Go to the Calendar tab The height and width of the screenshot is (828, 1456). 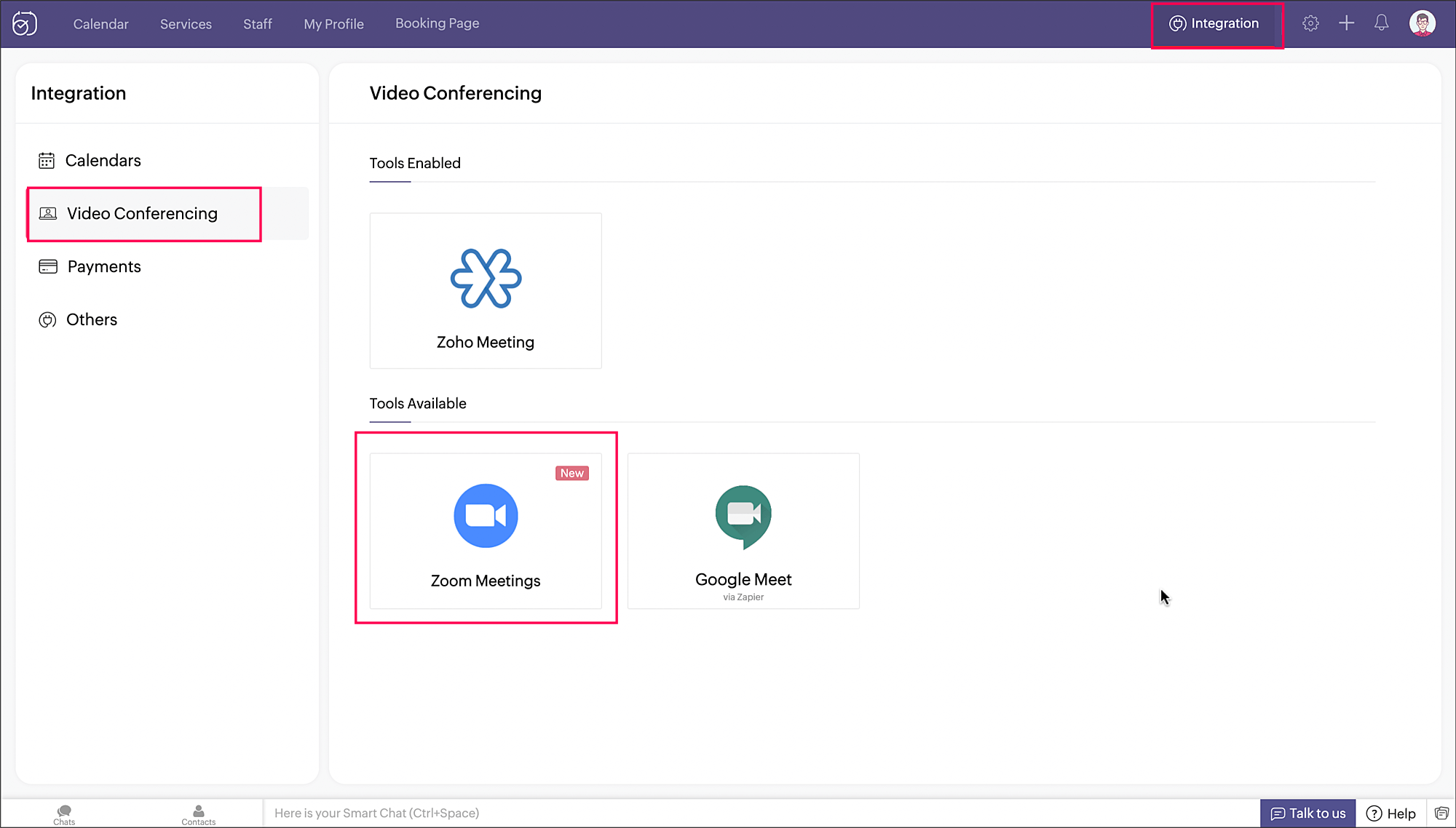[x=100, y=24]
